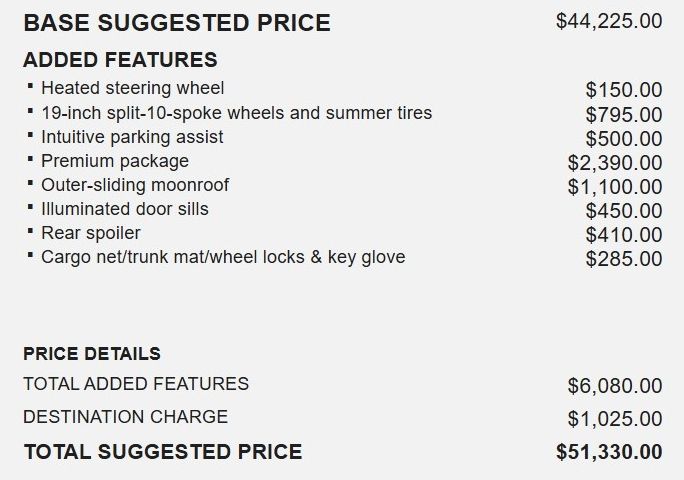
Task: Select the $44,225.00 base price amount
Action: point(609,21)
